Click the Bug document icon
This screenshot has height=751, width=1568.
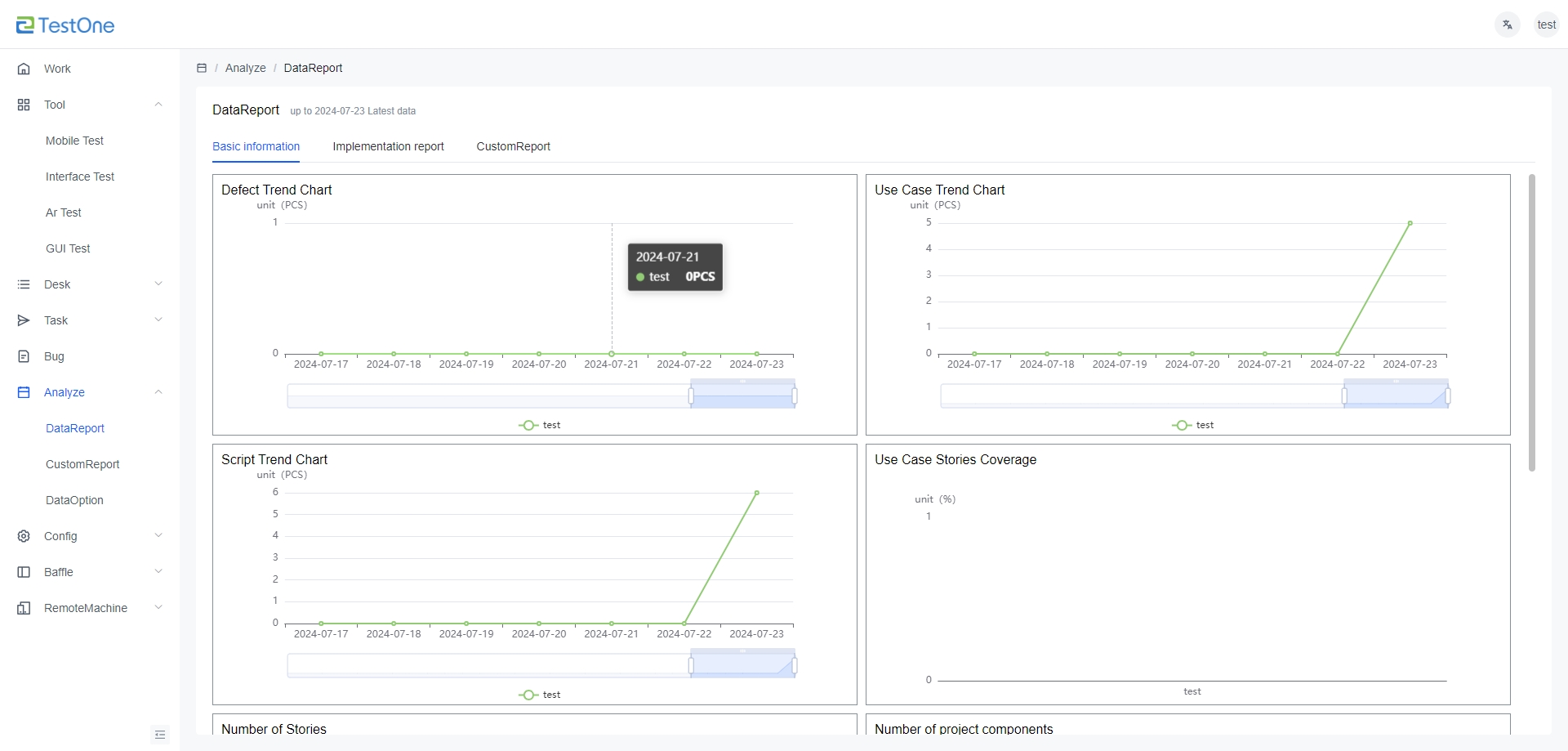point(24,356)
